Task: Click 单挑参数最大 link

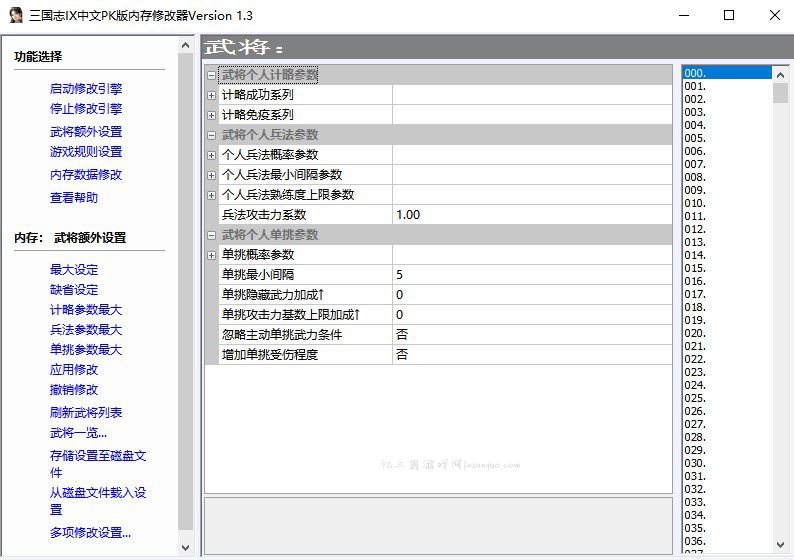Action: point(86,349)
